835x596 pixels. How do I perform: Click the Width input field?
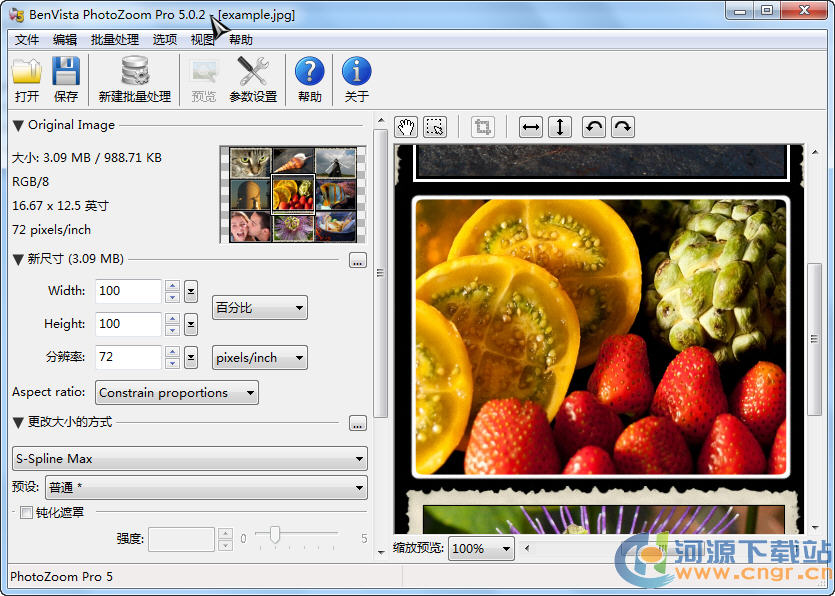(128, 291)
